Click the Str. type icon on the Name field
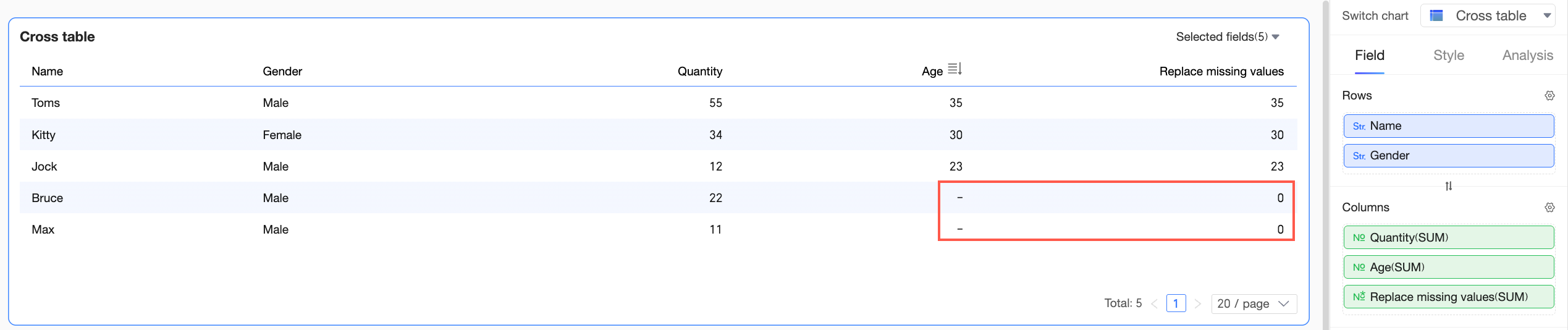The image size is (1568, 330). (x=1359, y=126)
